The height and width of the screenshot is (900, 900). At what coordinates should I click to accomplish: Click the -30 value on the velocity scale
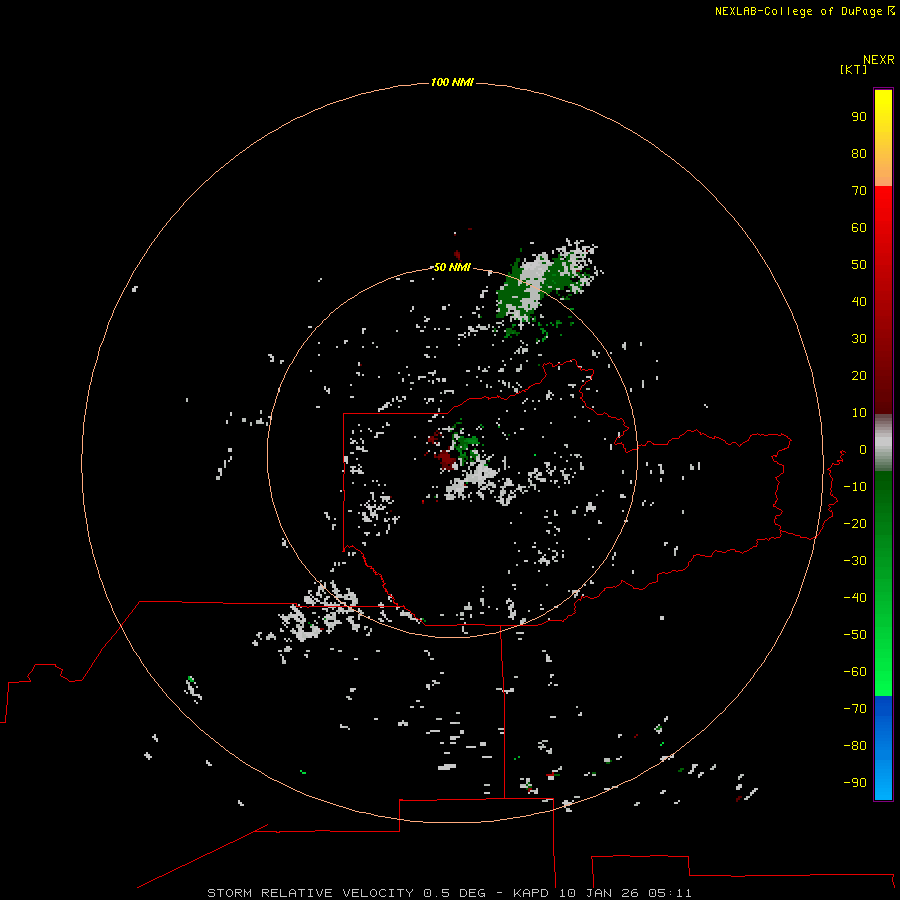pyautogui.click(x=855, y=561)
